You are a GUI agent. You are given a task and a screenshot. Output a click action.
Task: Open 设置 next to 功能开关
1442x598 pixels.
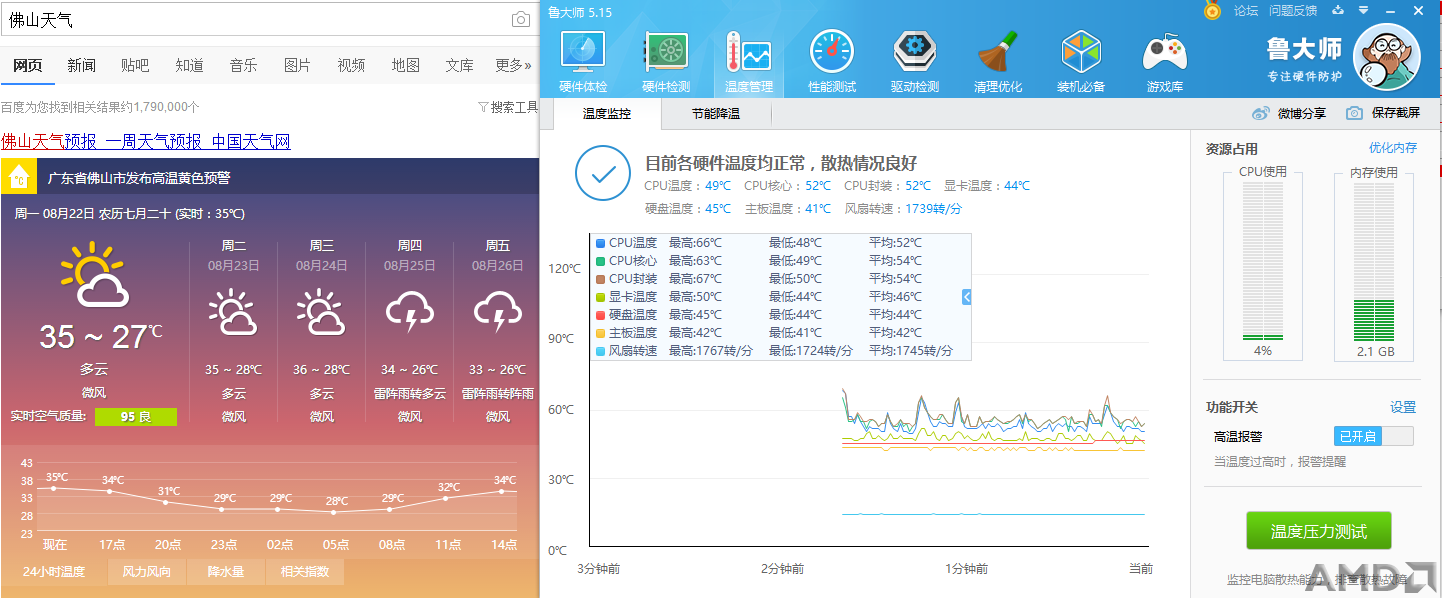[x=1403, y=407]
